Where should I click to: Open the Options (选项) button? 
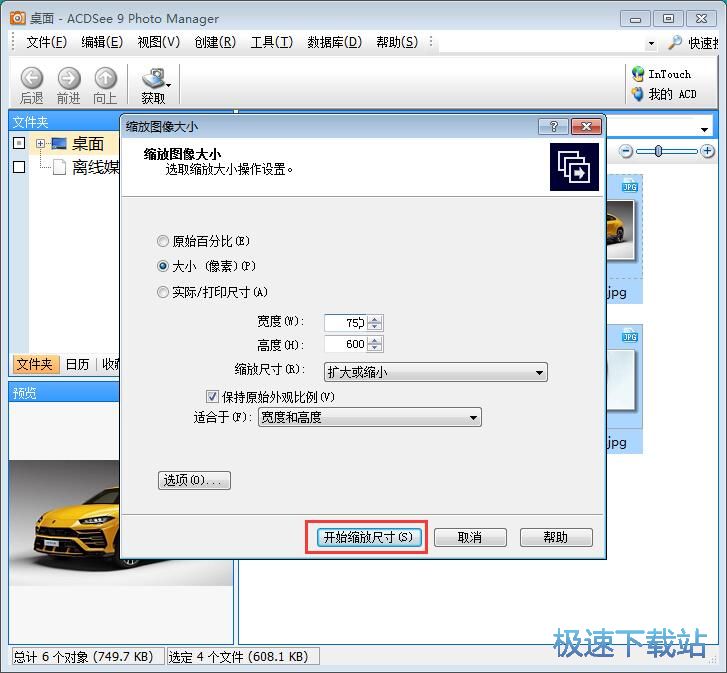194,480
